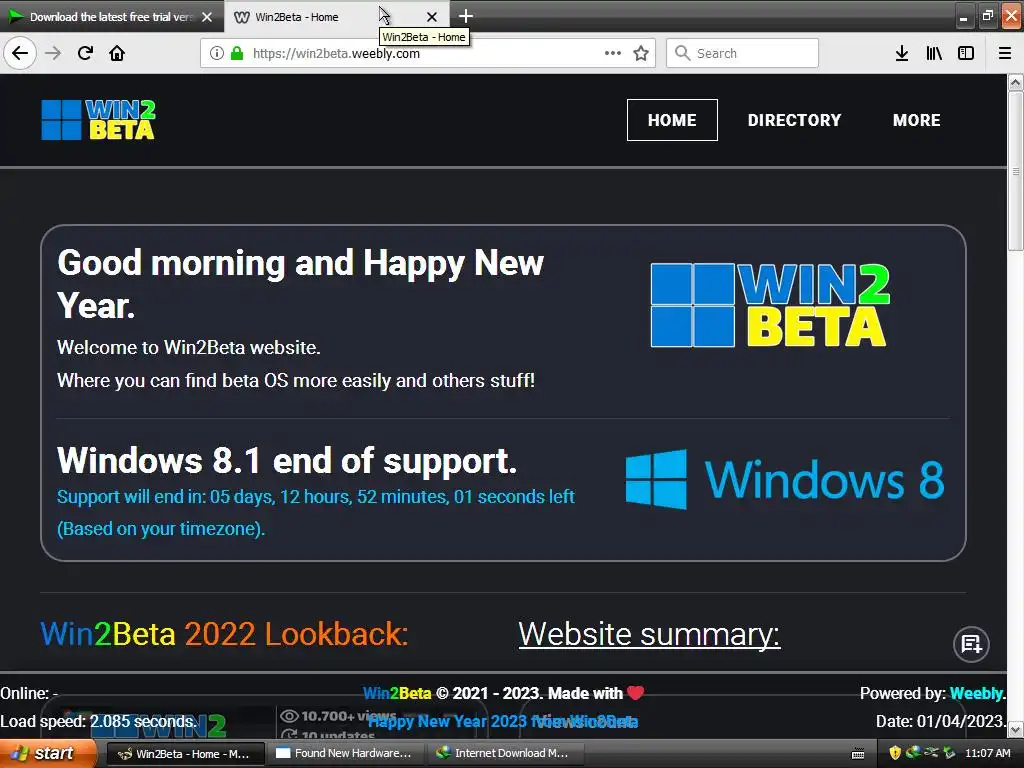
Task: Open page actions three-dot menu
Action: pyautogui.click(x=613, y=53)
